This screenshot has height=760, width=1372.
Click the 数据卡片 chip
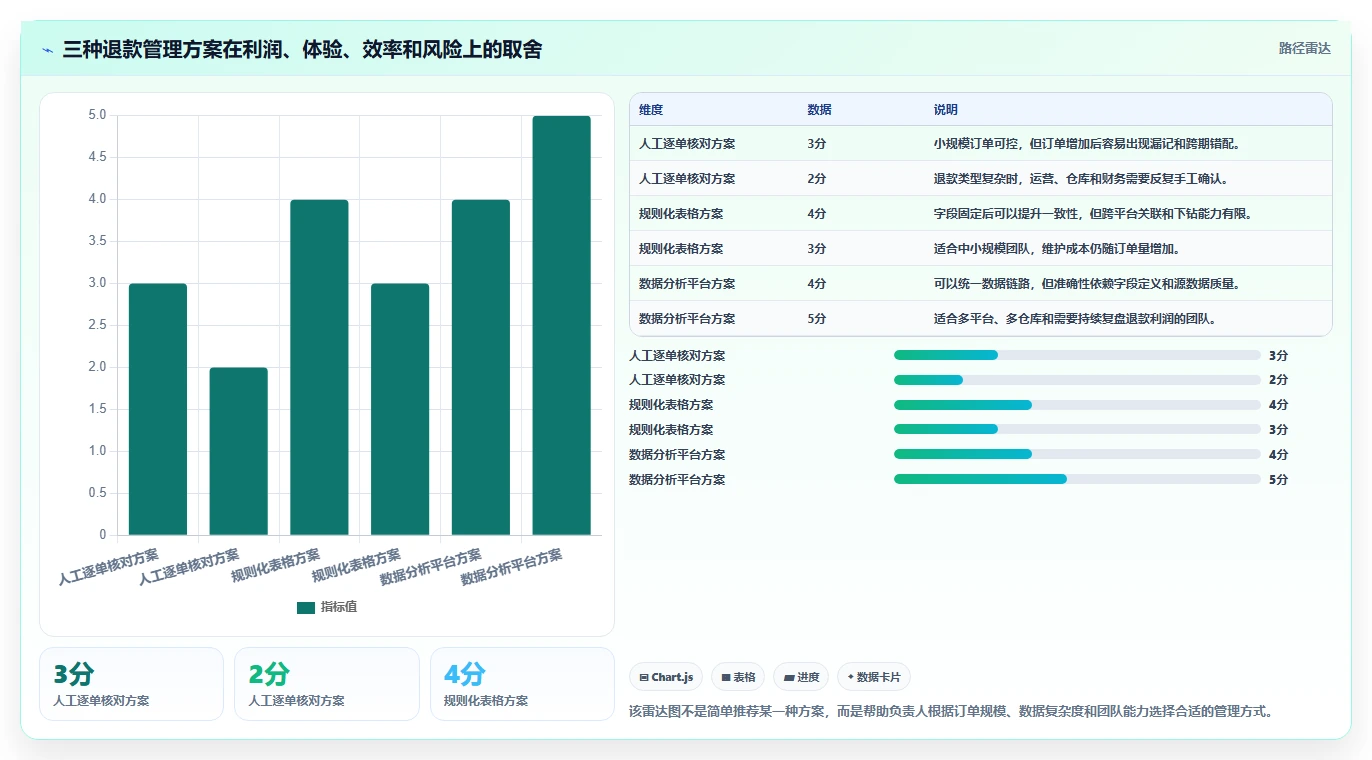pyautogui.click(x=873, y=677)
